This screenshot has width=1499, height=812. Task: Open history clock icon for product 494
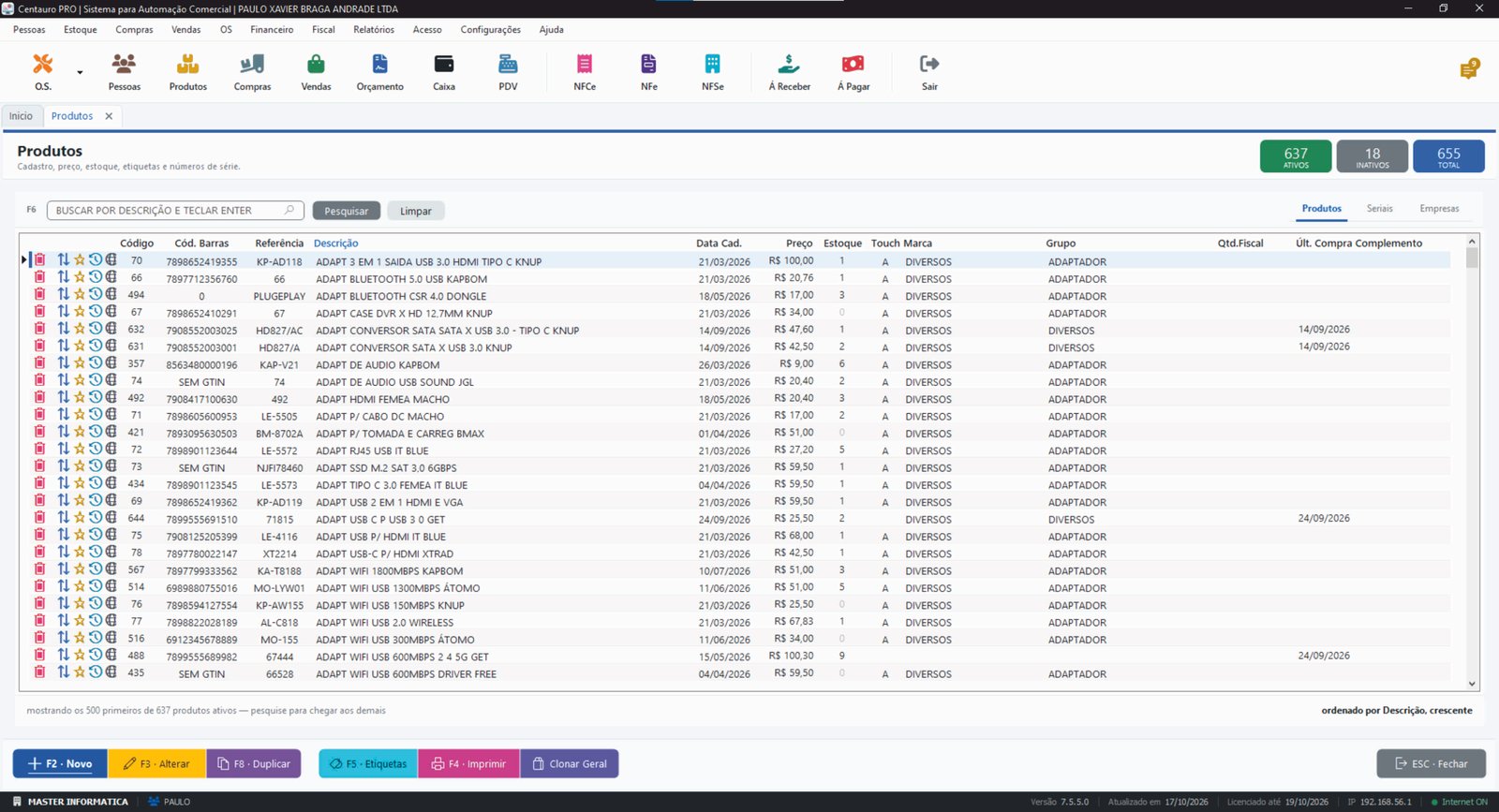point(96,295)
